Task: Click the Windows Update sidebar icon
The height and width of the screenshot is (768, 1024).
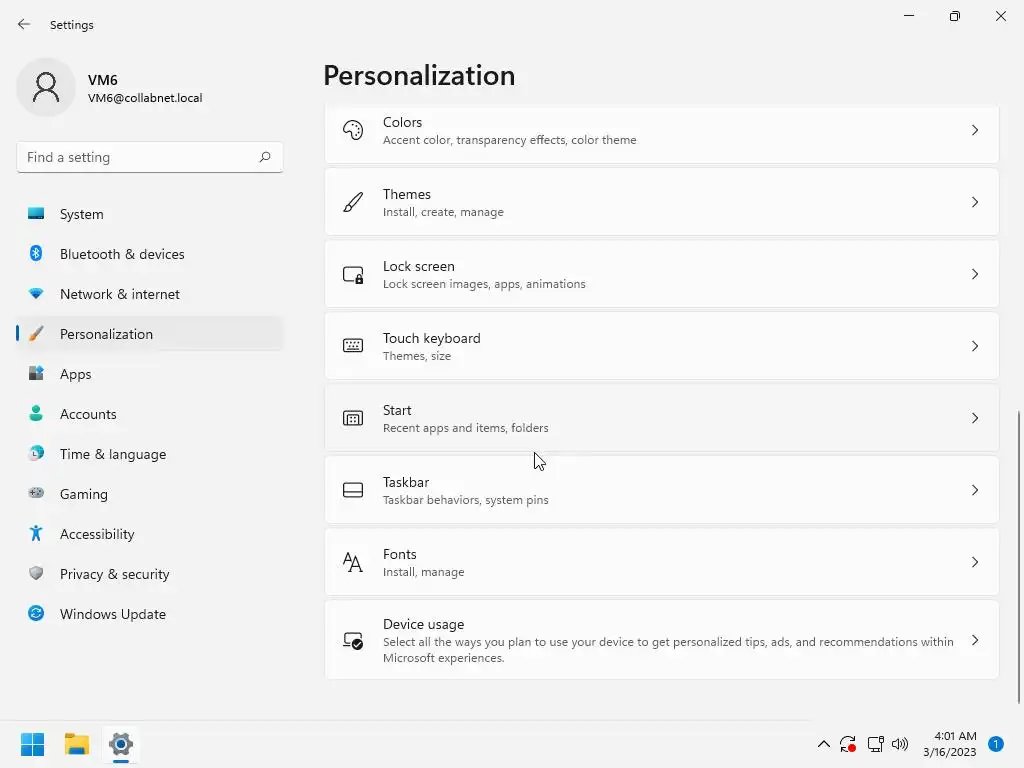Action: click(36, 614)
